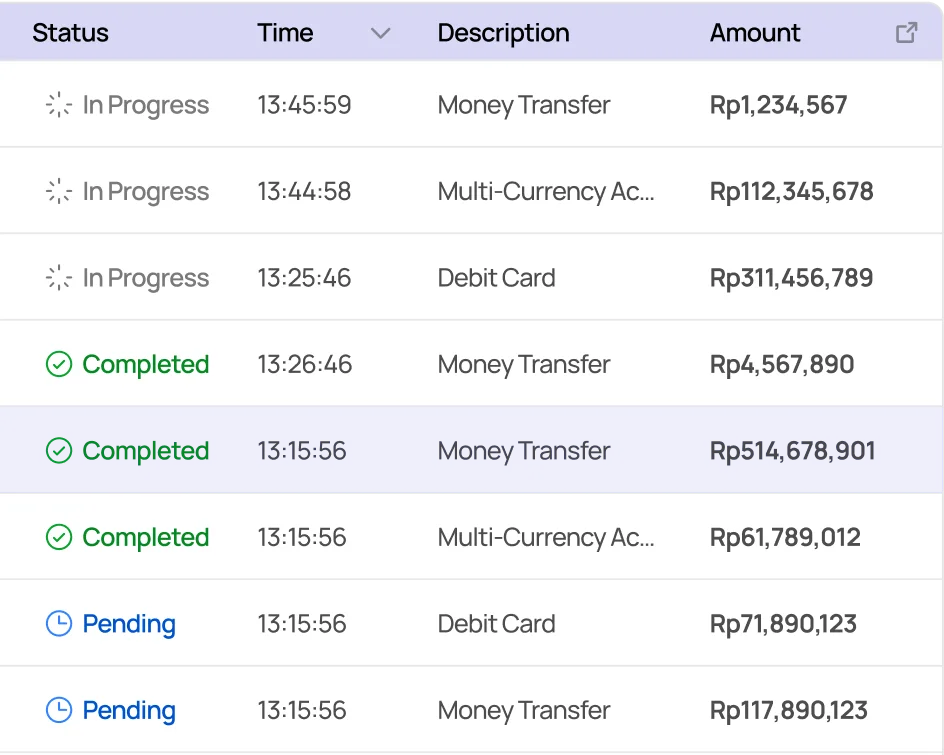Screen dimensions: 944x755
Task: Click the Amount column header
Action: click(755, 33)
